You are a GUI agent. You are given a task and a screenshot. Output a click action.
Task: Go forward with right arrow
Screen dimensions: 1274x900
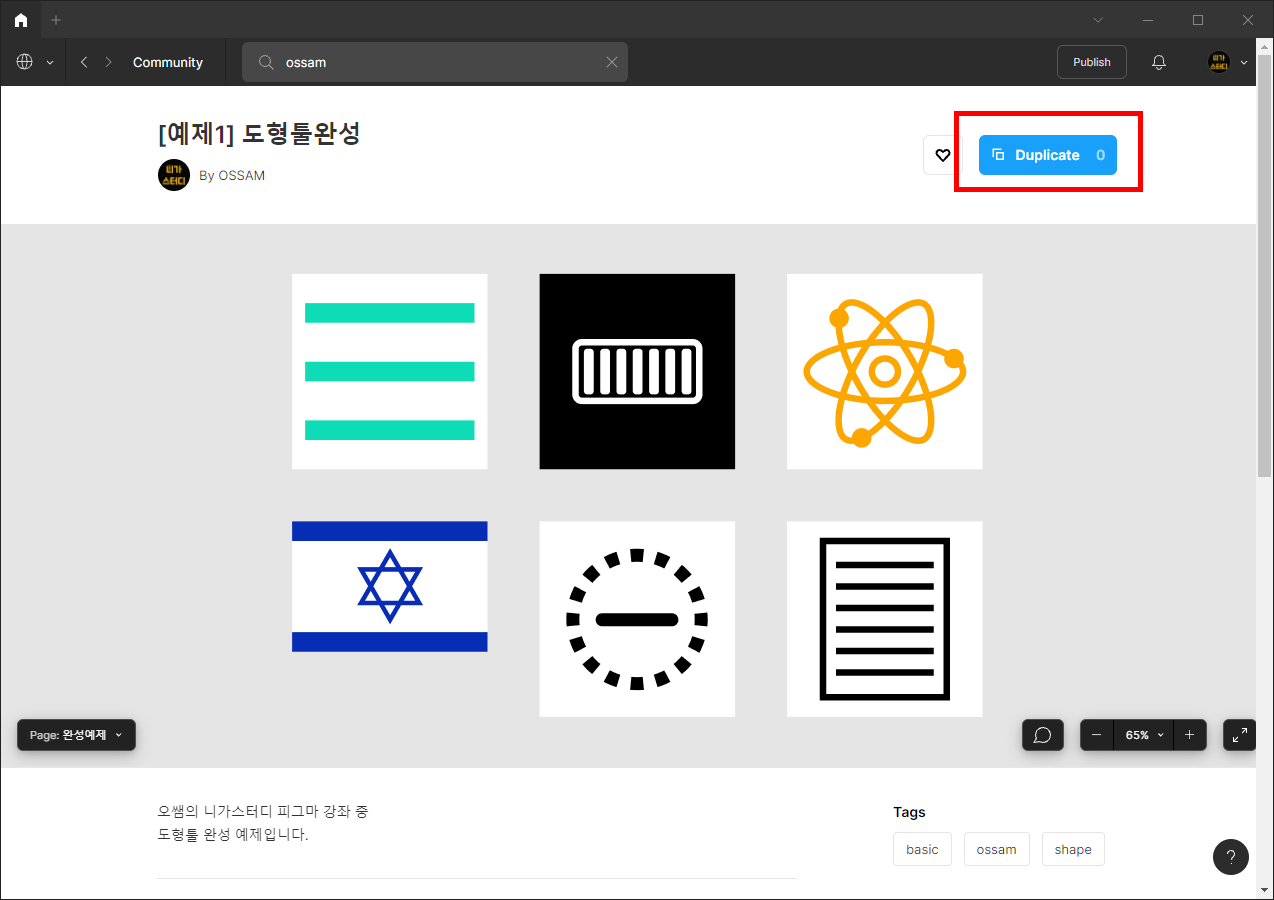click(109, 62)
